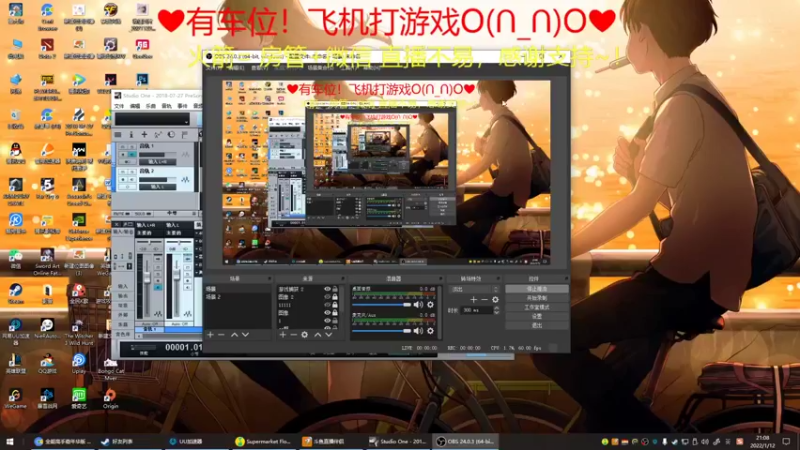Move scene down with Scenes panel arrow
The width and height of the screenshot is (800, 450).
point(245,335)
